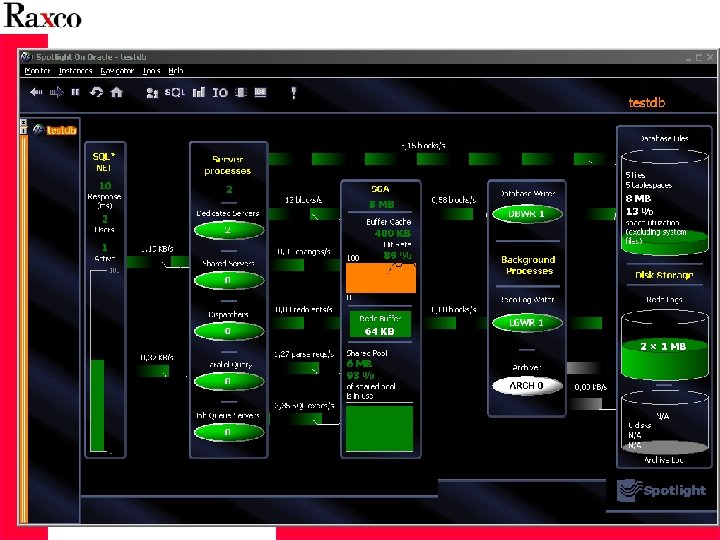
Task: Click the Buffer Cache 480 KB value
Action: (x=393, y=233)
